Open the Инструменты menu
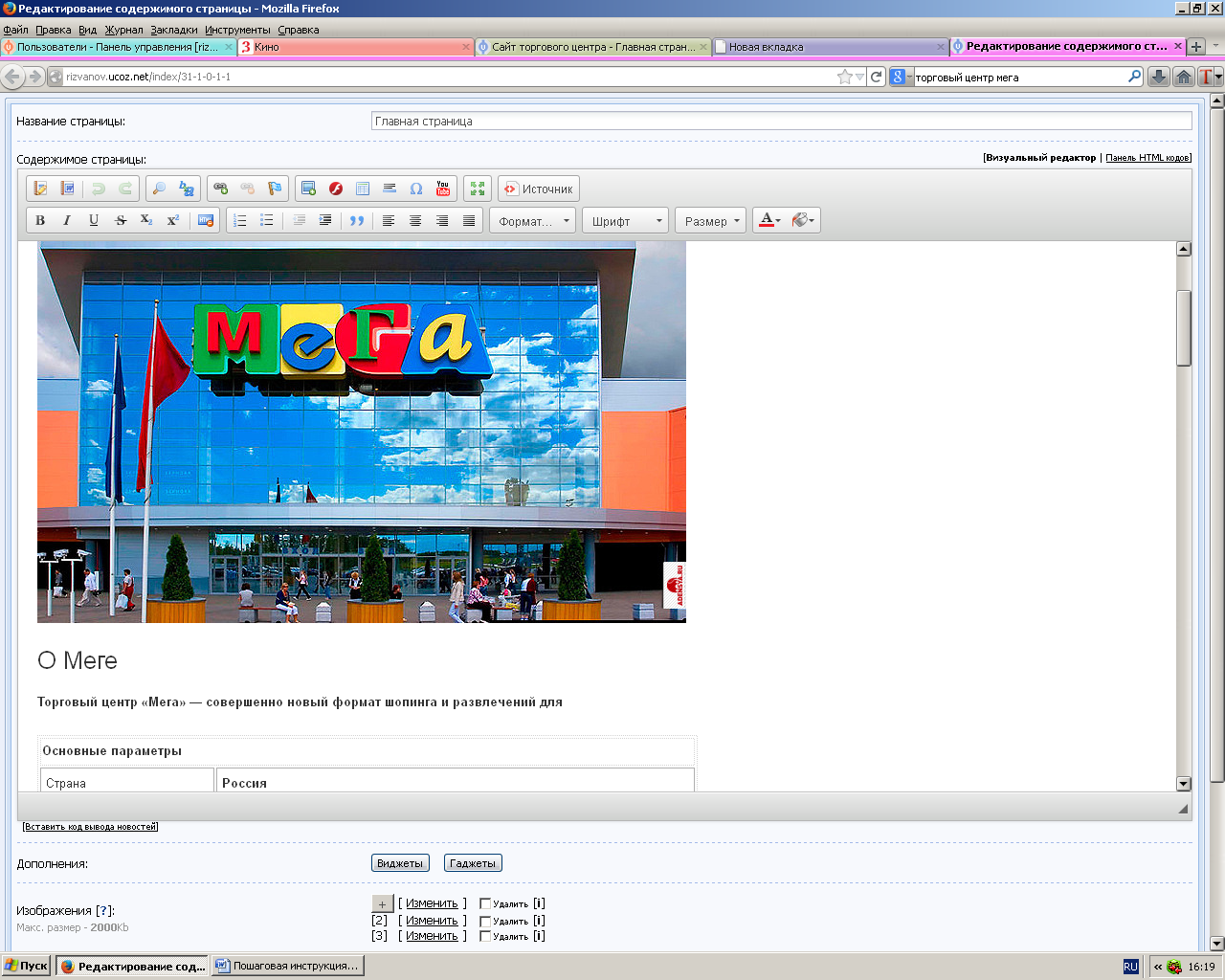The height and width of the screenshot is (980, 1225). coord(237,30)
